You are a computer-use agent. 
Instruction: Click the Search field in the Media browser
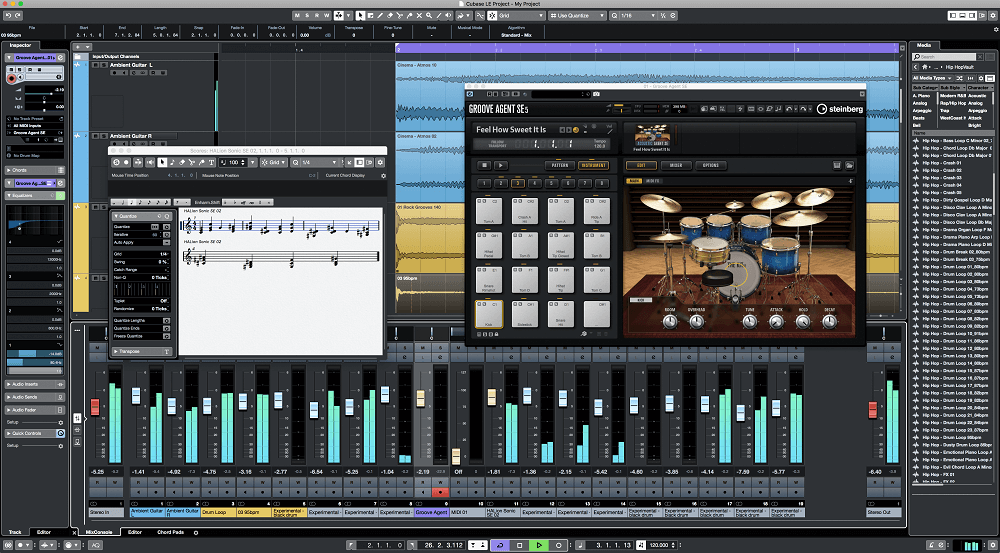[944, 57]
